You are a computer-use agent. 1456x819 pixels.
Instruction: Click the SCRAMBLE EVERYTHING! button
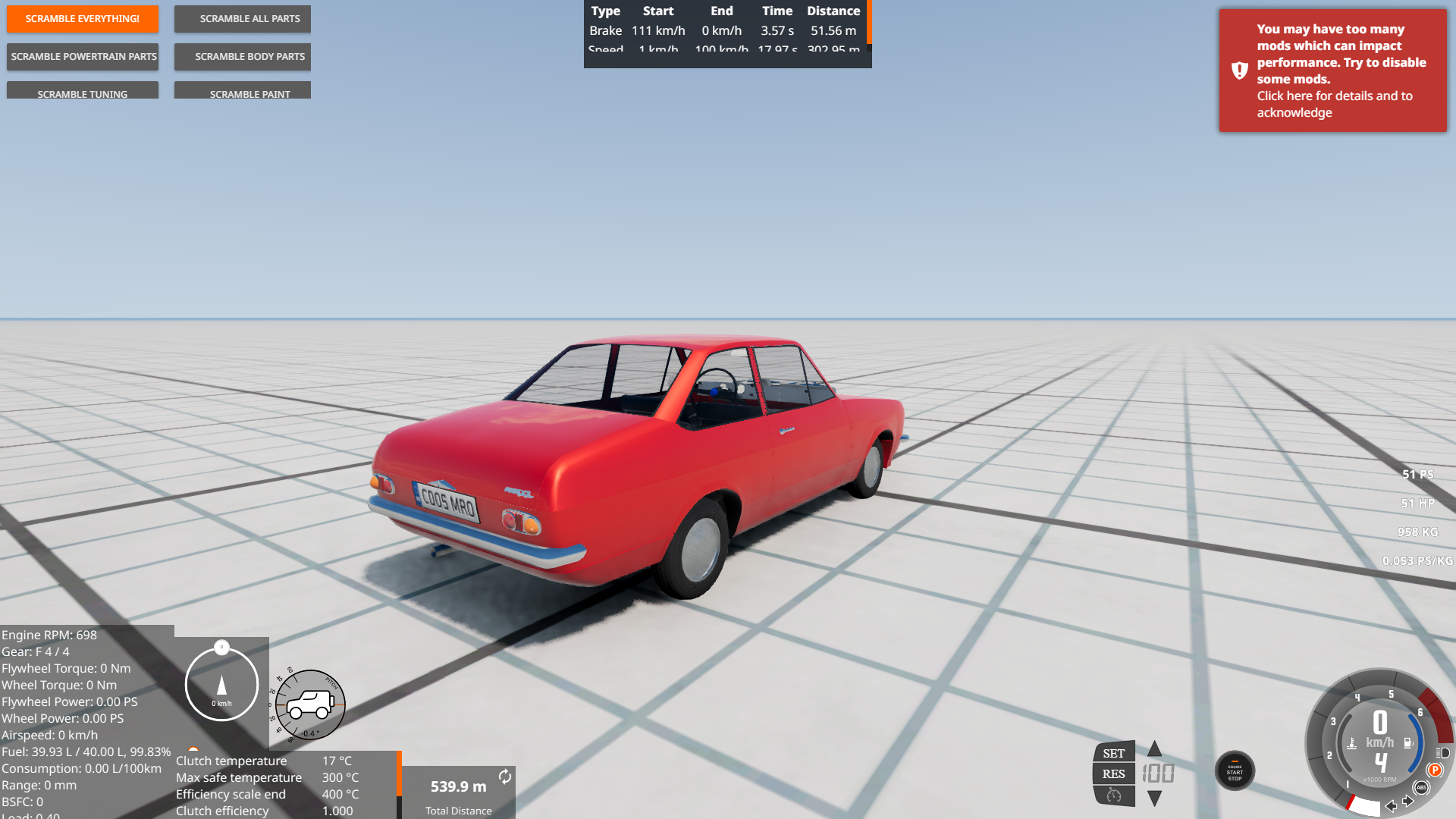point(83,19)
